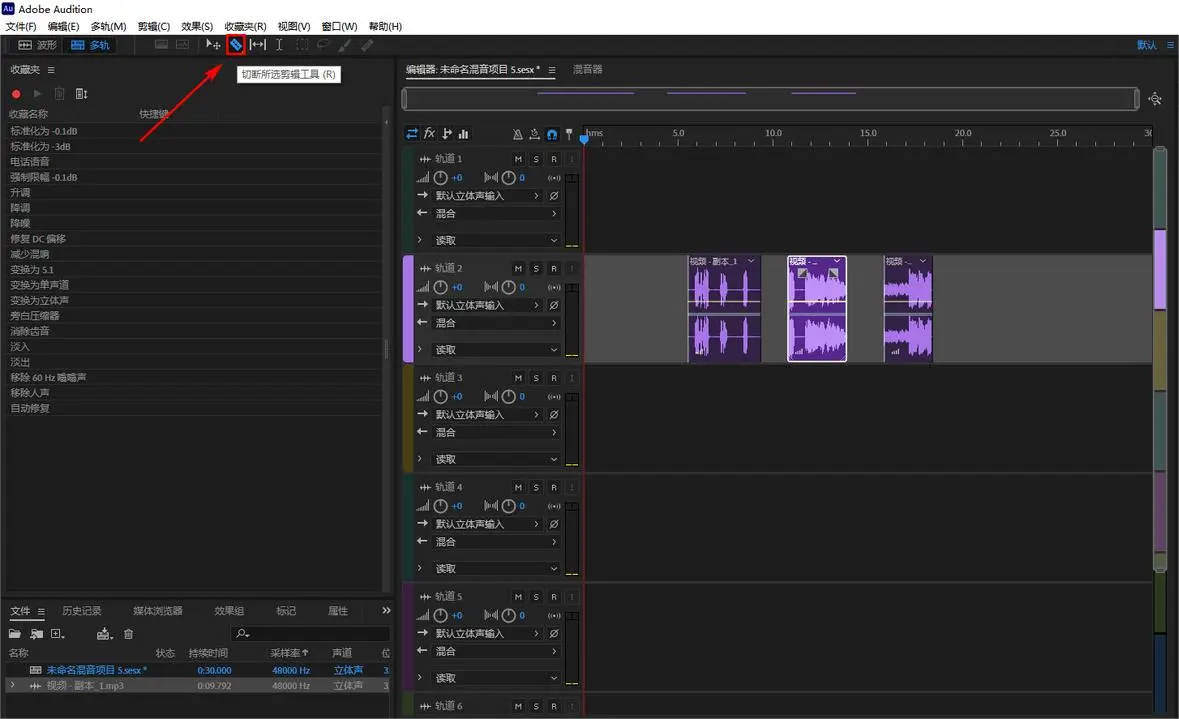Open 混合 output dropdown on 轨道 1
Image resolution: width=1179 pixels, height=719 pixels.
(x=496, y=214)
